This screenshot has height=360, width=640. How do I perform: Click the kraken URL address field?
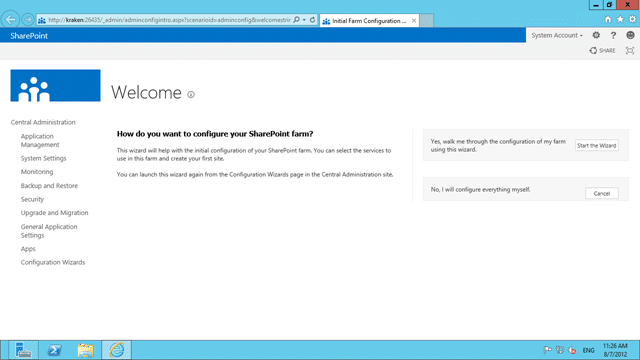point(169,20)
